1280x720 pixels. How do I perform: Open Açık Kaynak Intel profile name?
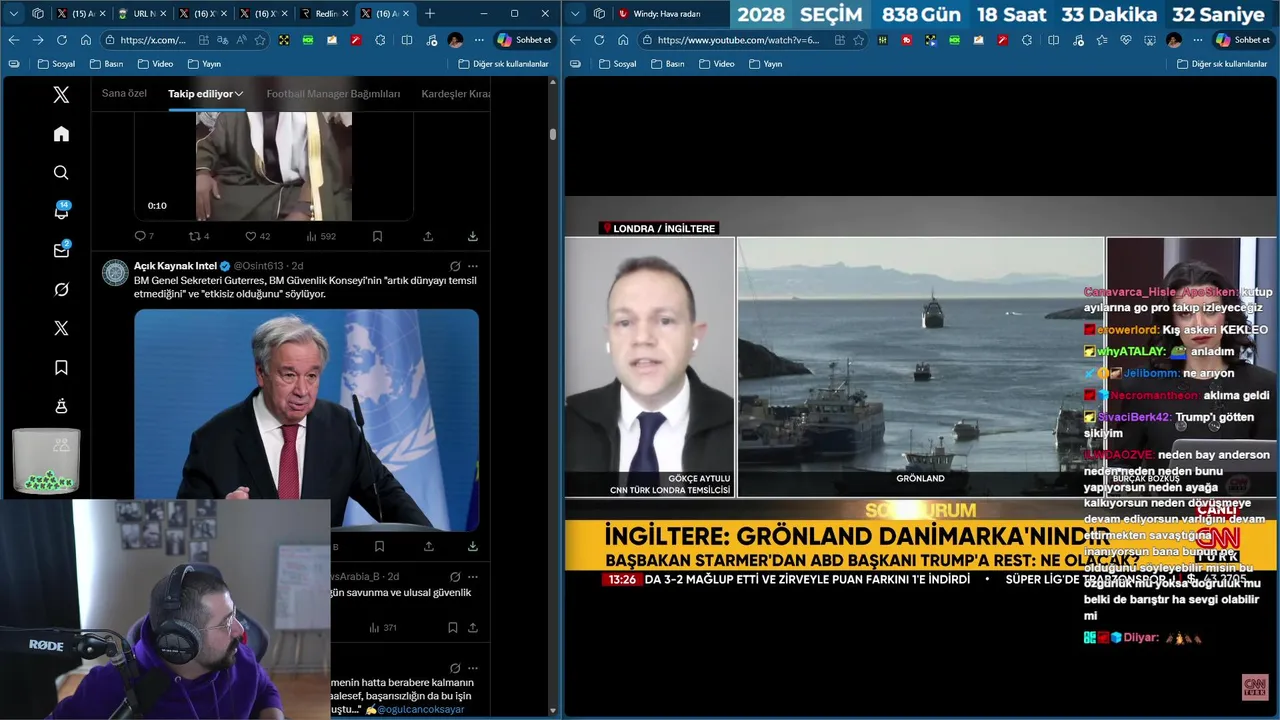[175, 266]
